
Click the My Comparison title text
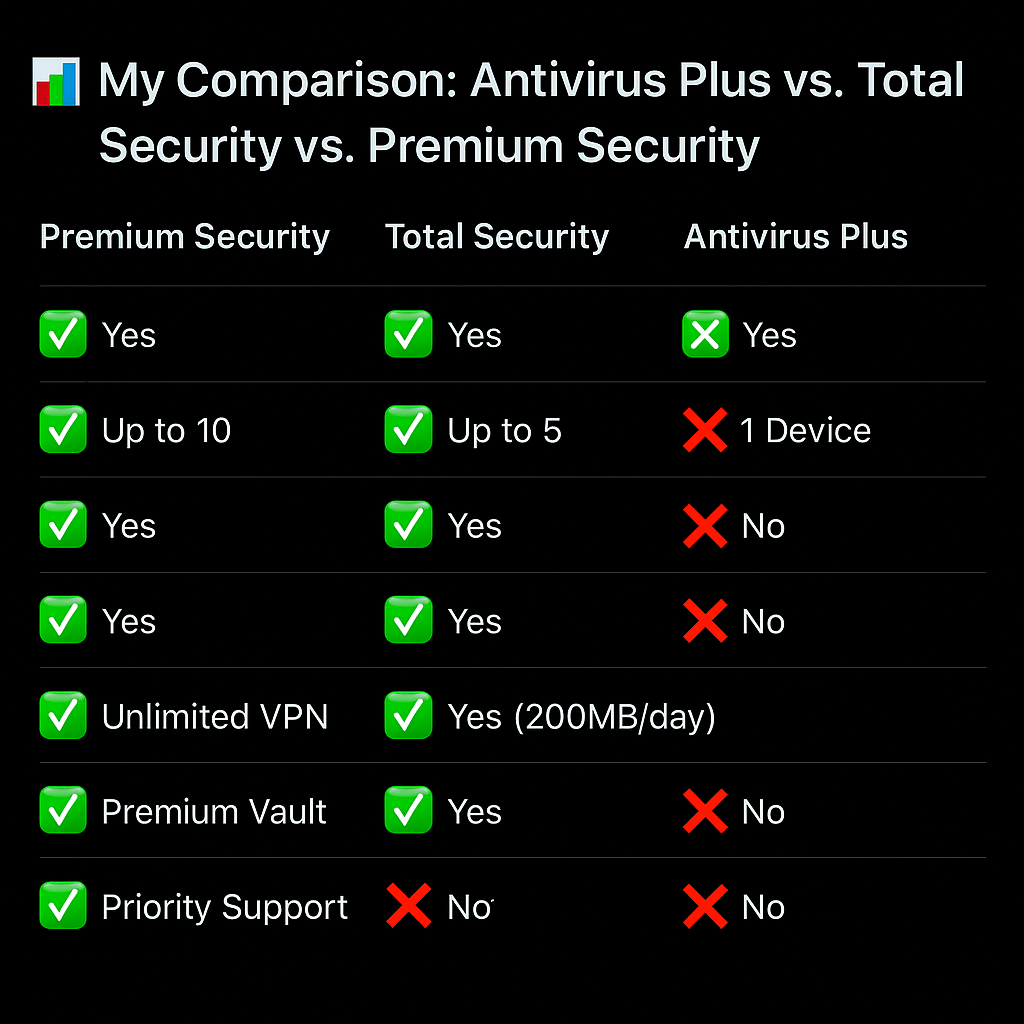(x=531, y=112)
